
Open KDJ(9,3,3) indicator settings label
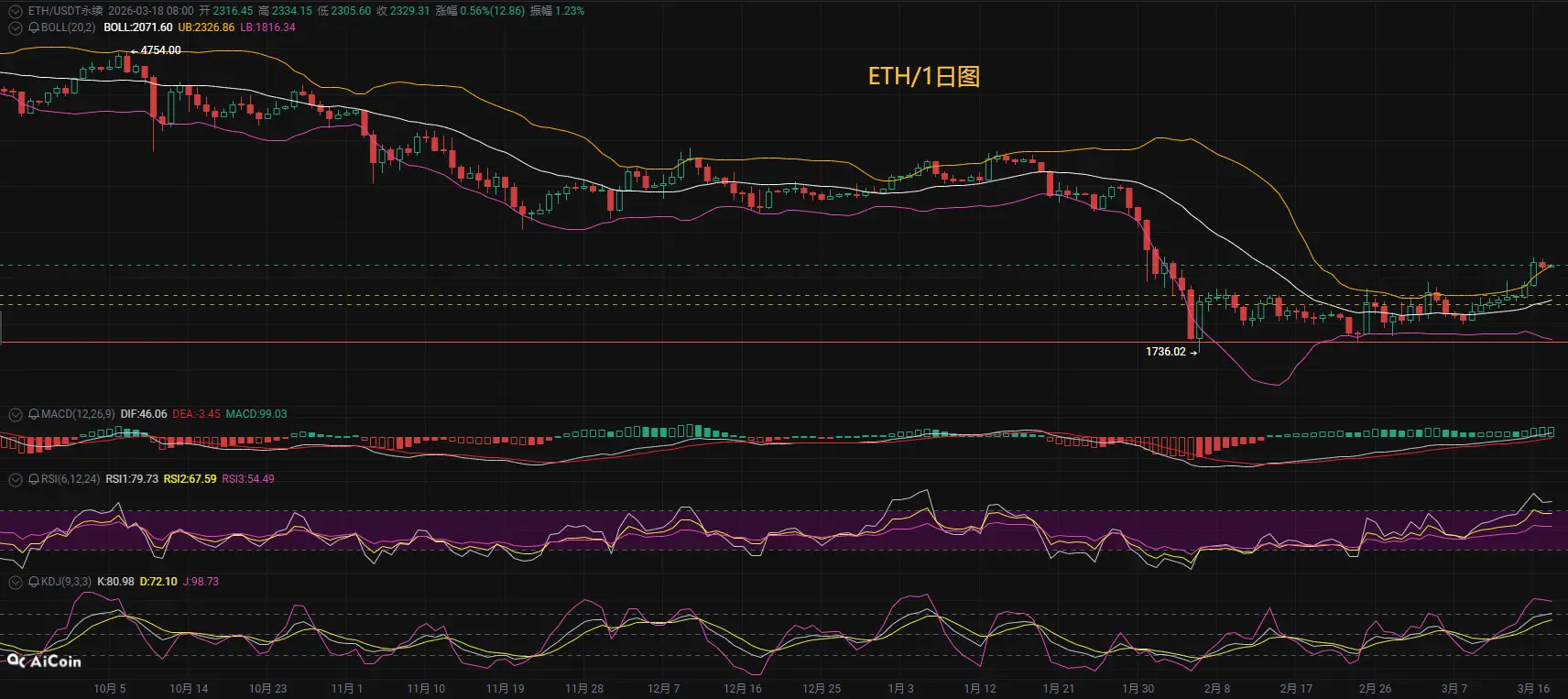coord(66,582)
